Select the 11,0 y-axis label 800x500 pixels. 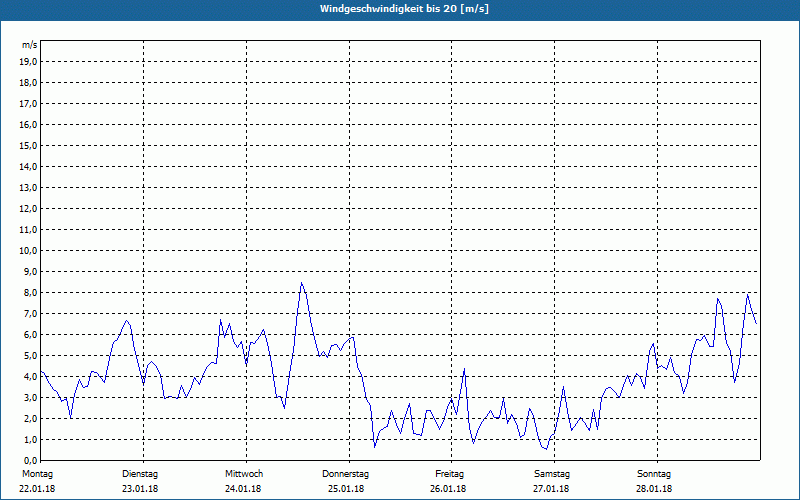(28, 230)
